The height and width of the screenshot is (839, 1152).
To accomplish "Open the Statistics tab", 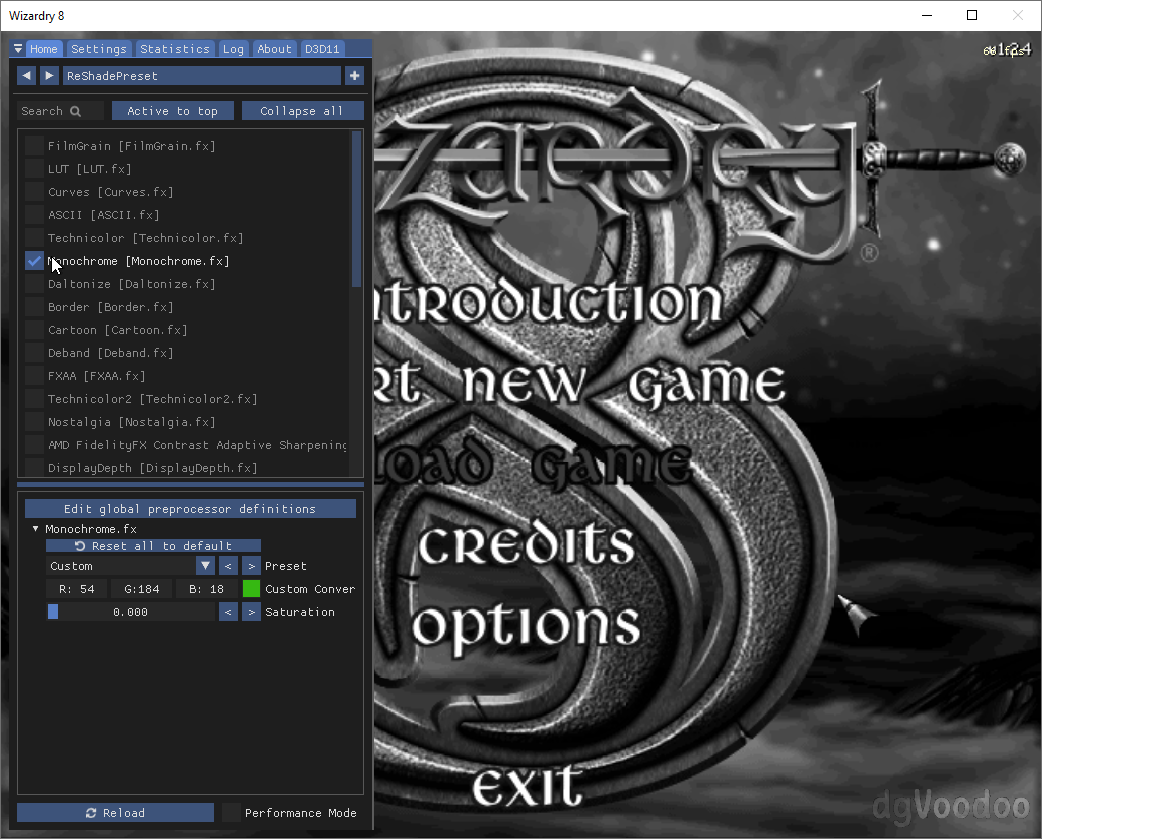I will 175,48.
